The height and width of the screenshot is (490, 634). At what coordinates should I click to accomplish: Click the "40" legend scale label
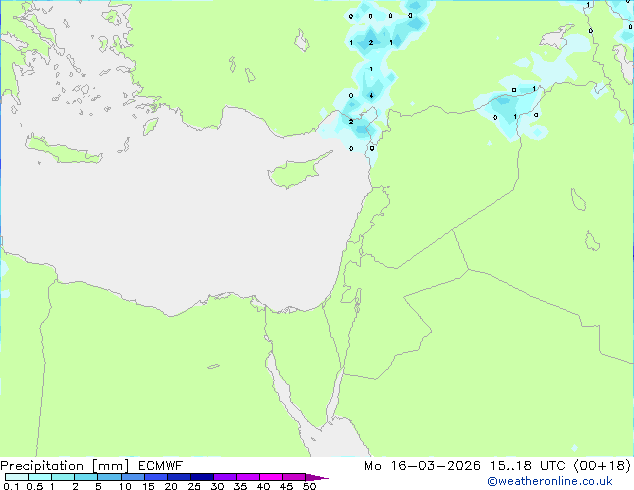point(263,486)
